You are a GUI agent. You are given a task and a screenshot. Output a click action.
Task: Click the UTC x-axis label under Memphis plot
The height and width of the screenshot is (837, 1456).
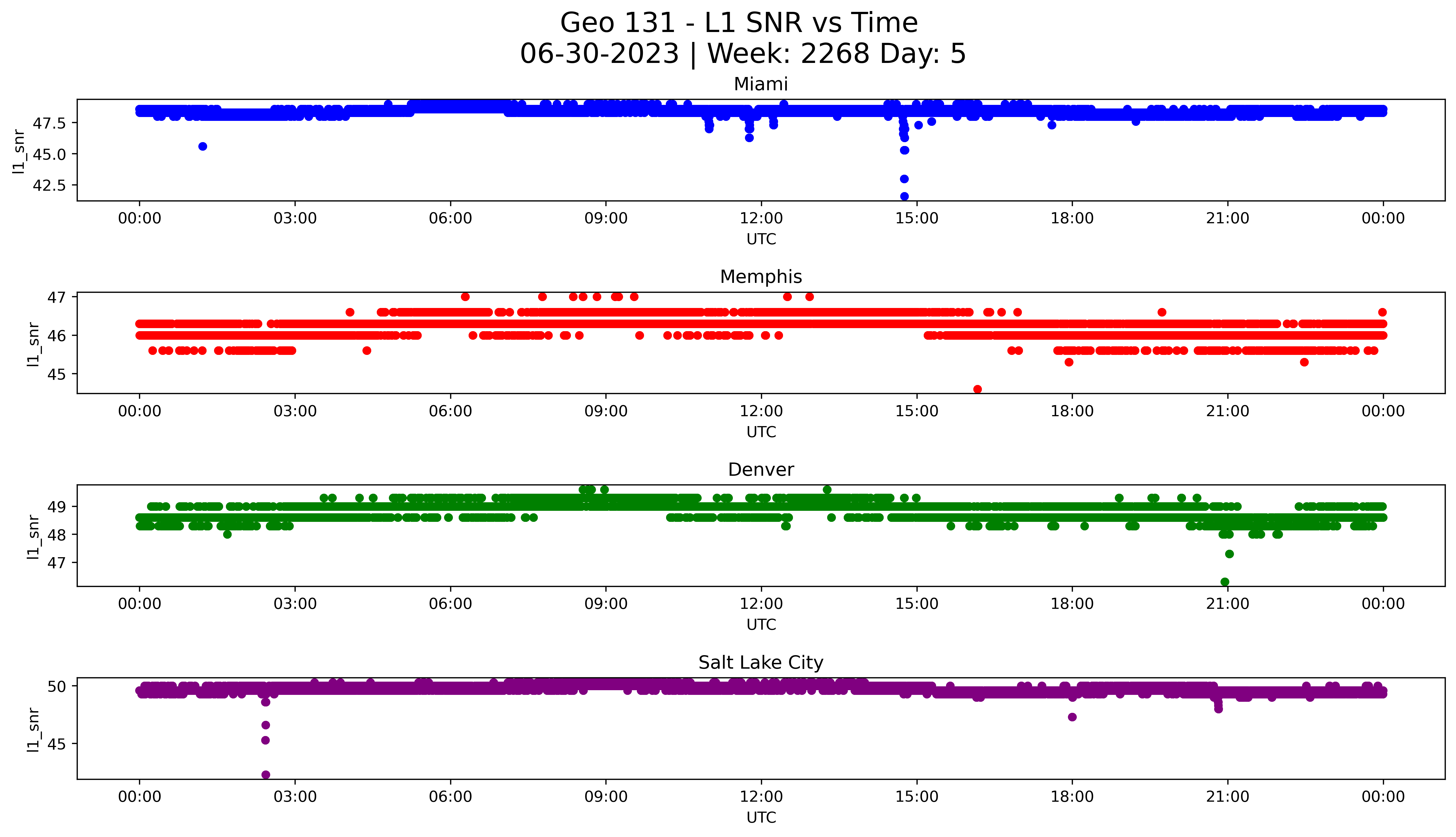click(761, 432)
